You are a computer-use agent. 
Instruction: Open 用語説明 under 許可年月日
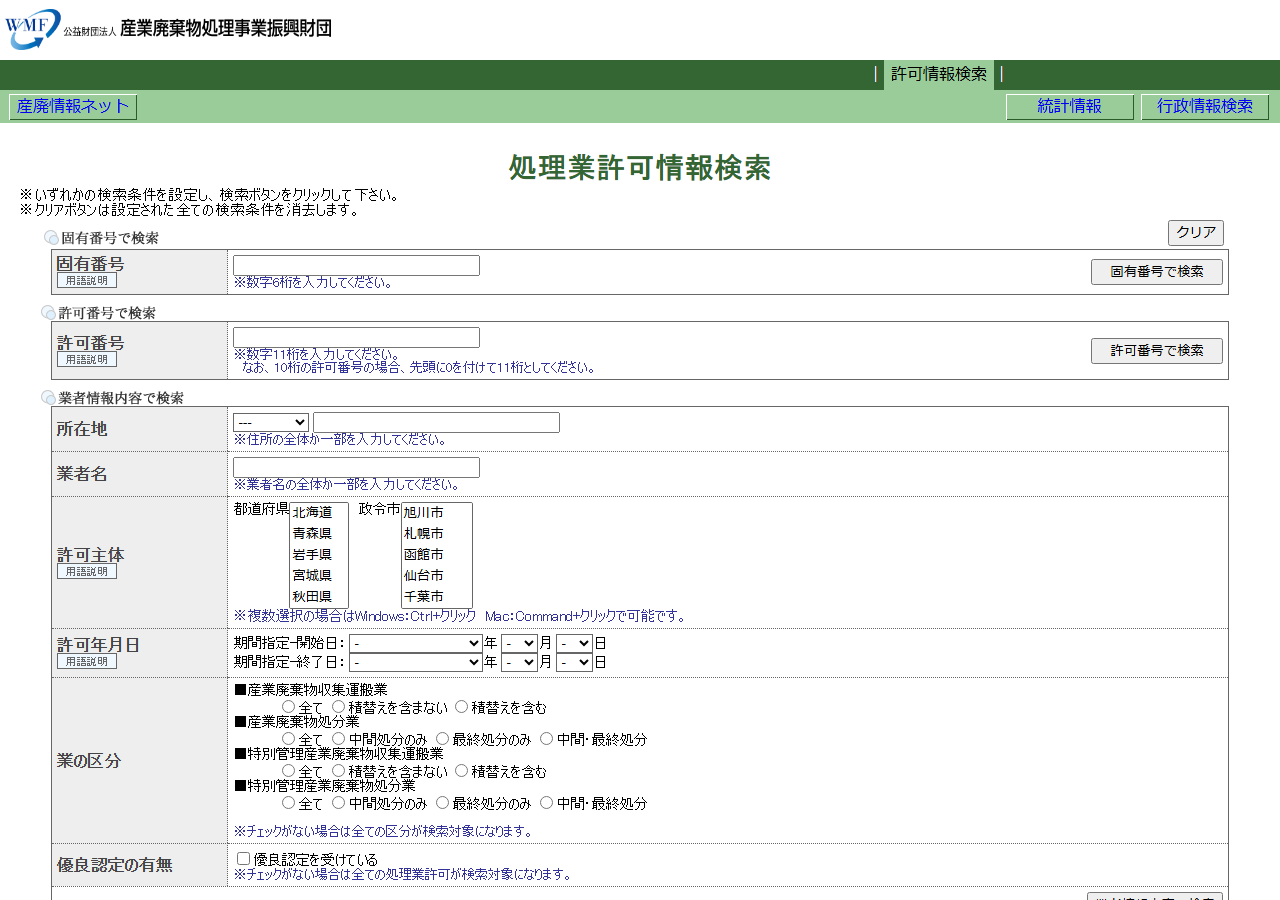coord(87,661)
